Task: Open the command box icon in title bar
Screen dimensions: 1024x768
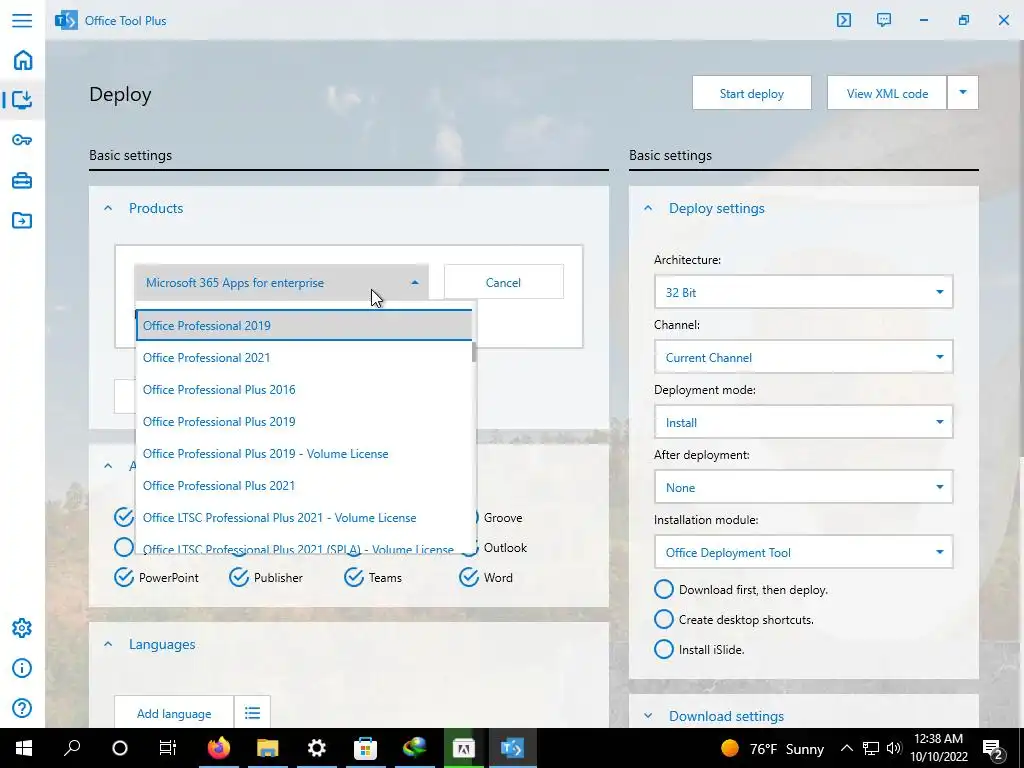Action: 844,20
